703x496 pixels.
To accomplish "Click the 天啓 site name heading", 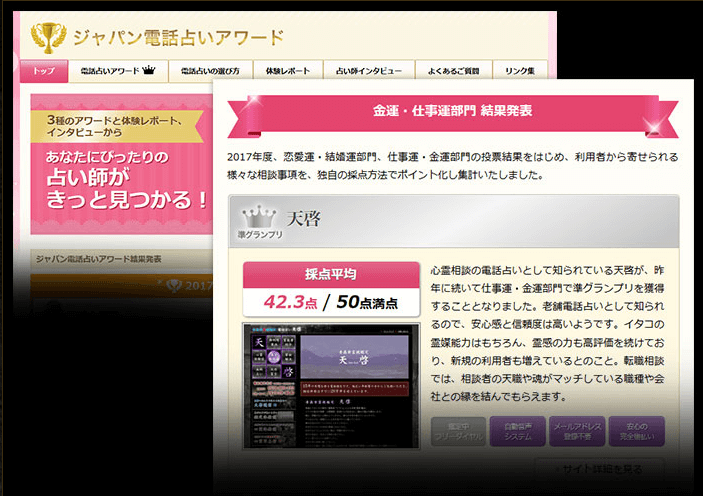I will [304, 218].
